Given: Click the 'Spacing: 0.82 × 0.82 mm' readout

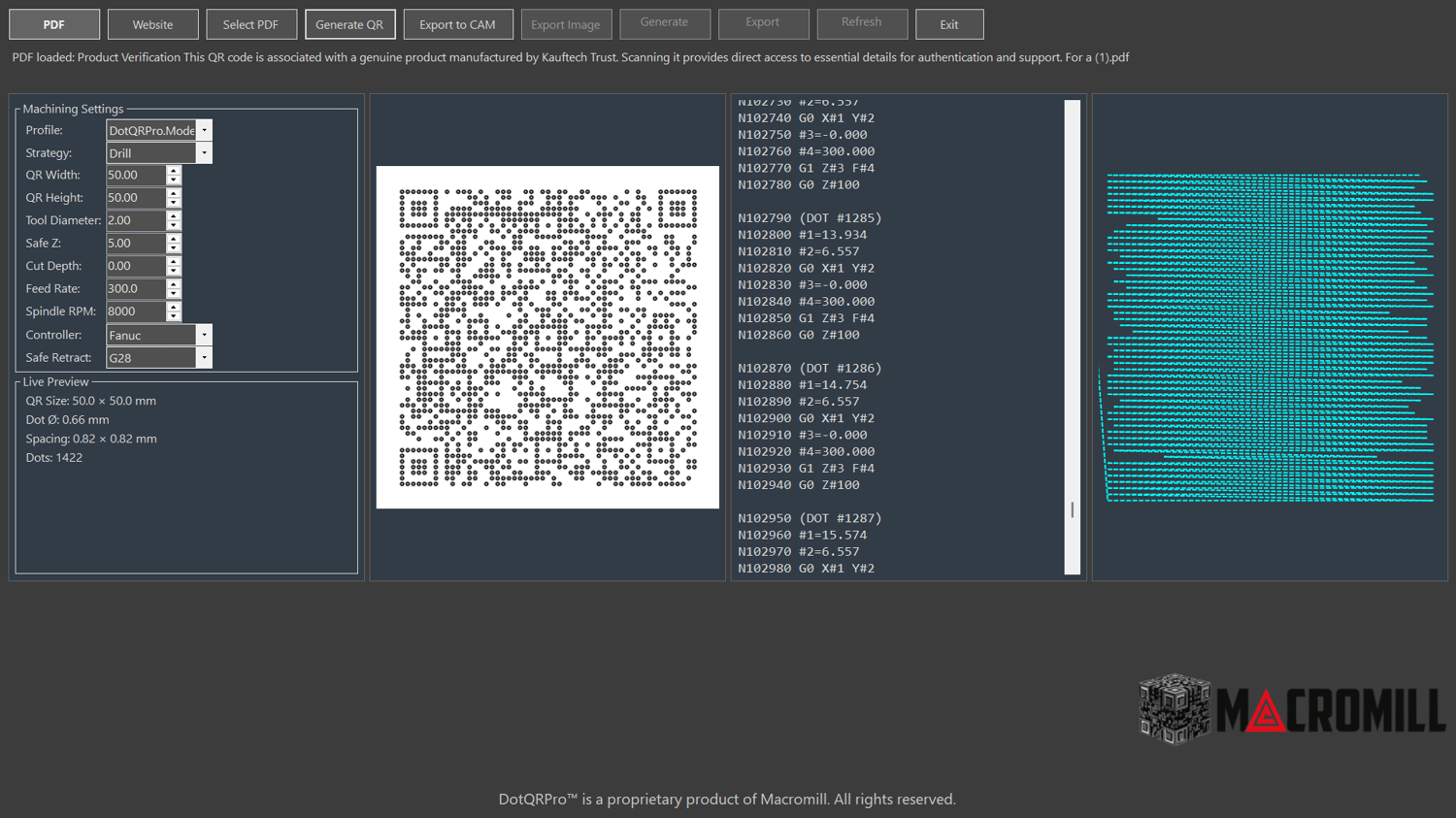Looking at the screenshot, I should 91,439.
